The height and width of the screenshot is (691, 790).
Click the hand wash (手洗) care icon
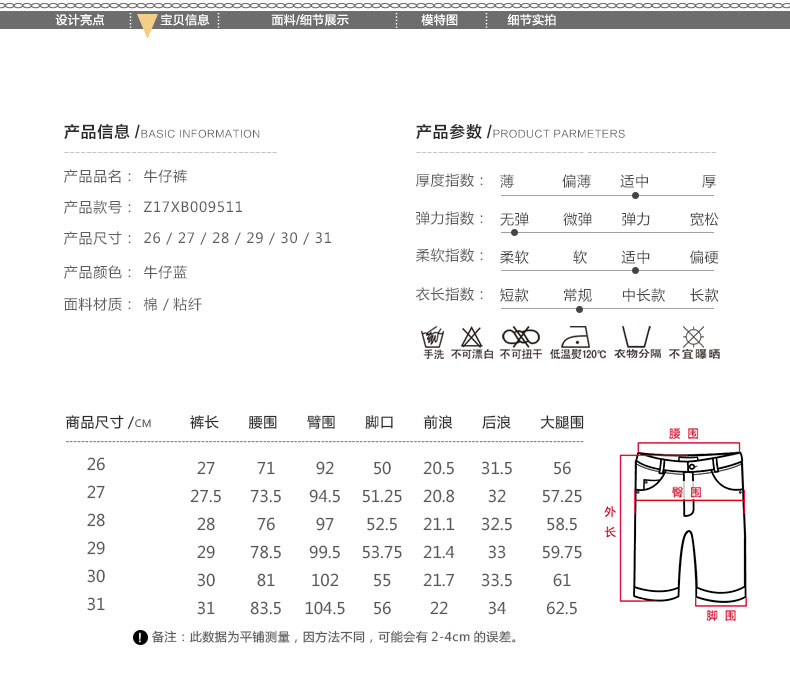(433, 336)
